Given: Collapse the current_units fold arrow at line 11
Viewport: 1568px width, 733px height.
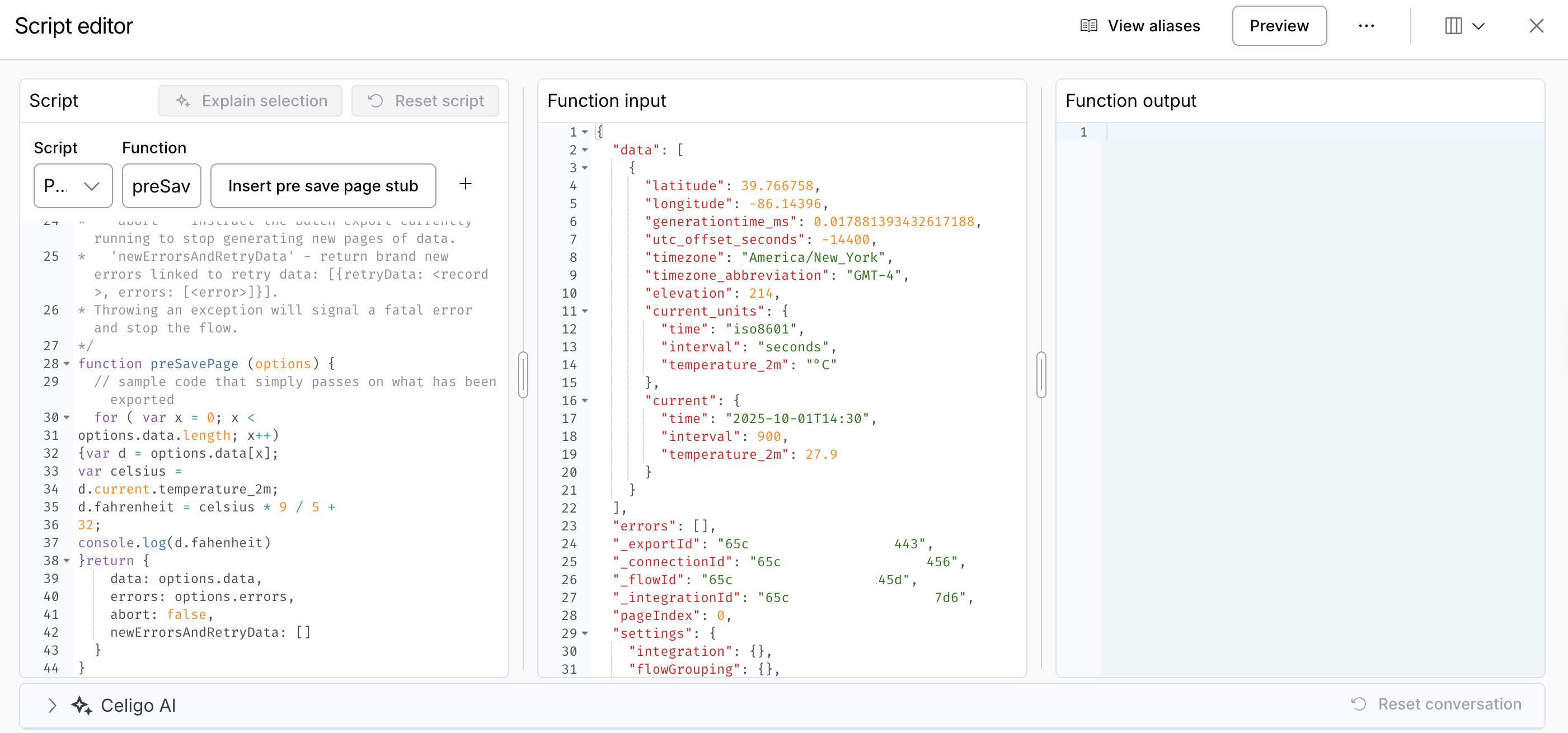Looking at the screenshot, I should tap(584, 311).
